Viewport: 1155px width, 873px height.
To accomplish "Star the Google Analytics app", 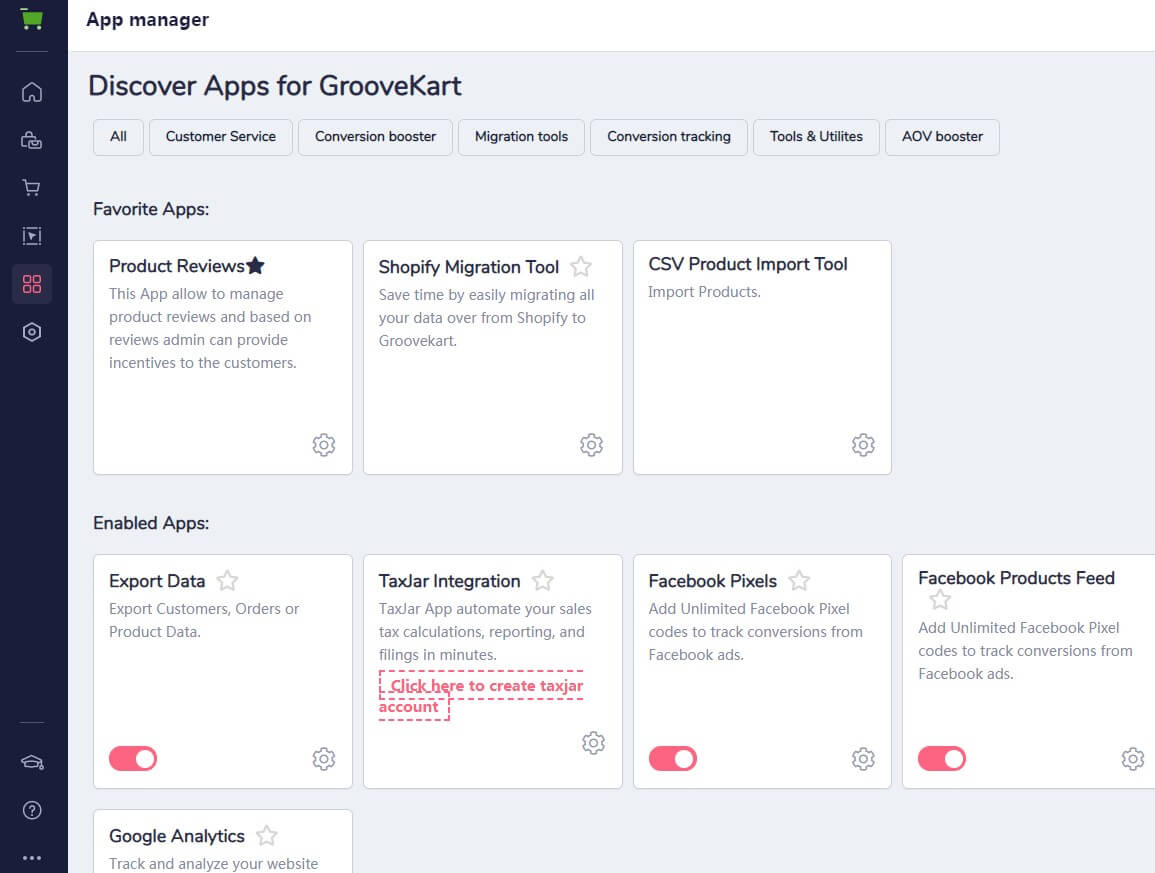I will [266, 835].
